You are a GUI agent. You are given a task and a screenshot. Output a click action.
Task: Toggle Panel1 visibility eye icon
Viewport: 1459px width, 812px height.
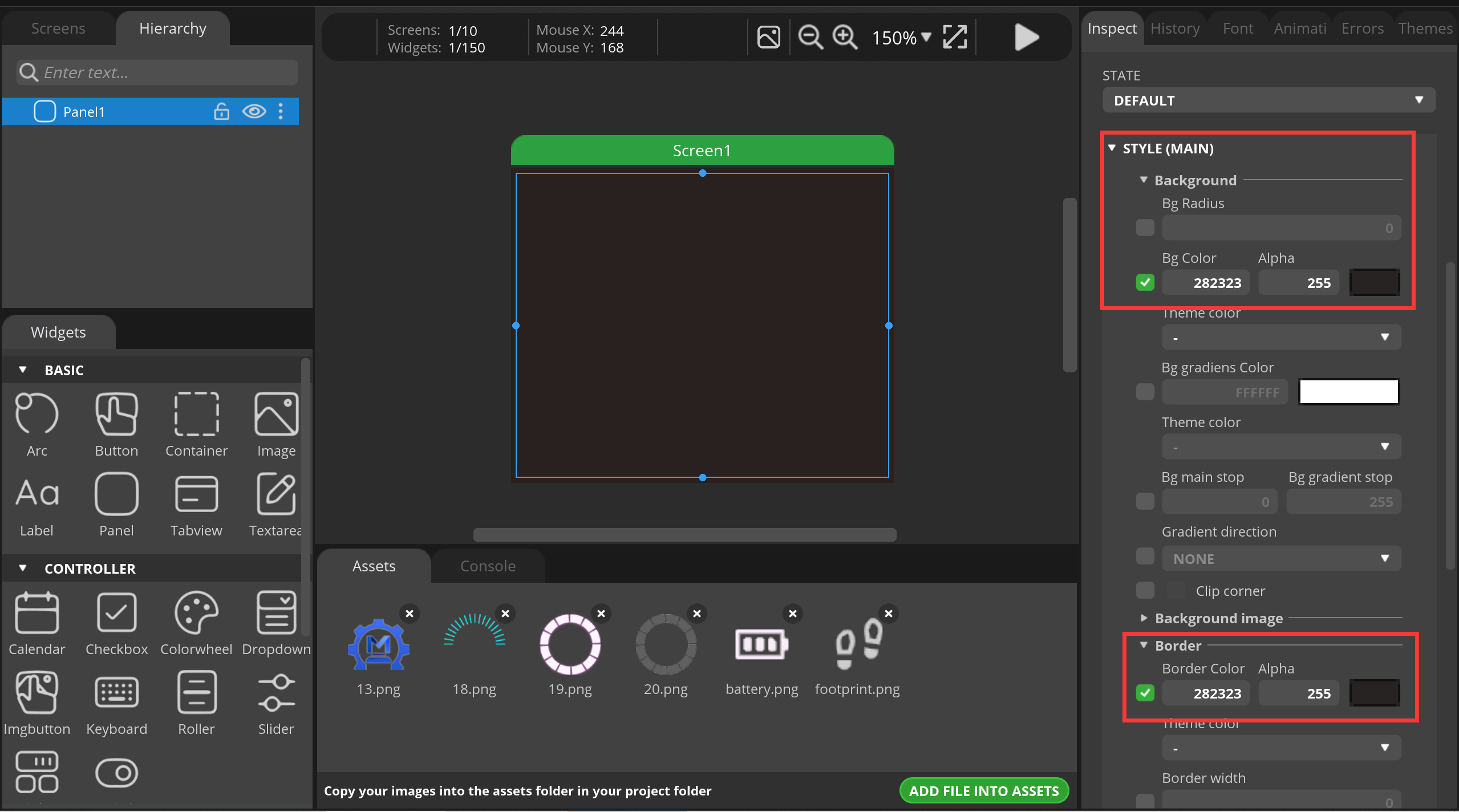click(254, 111)
